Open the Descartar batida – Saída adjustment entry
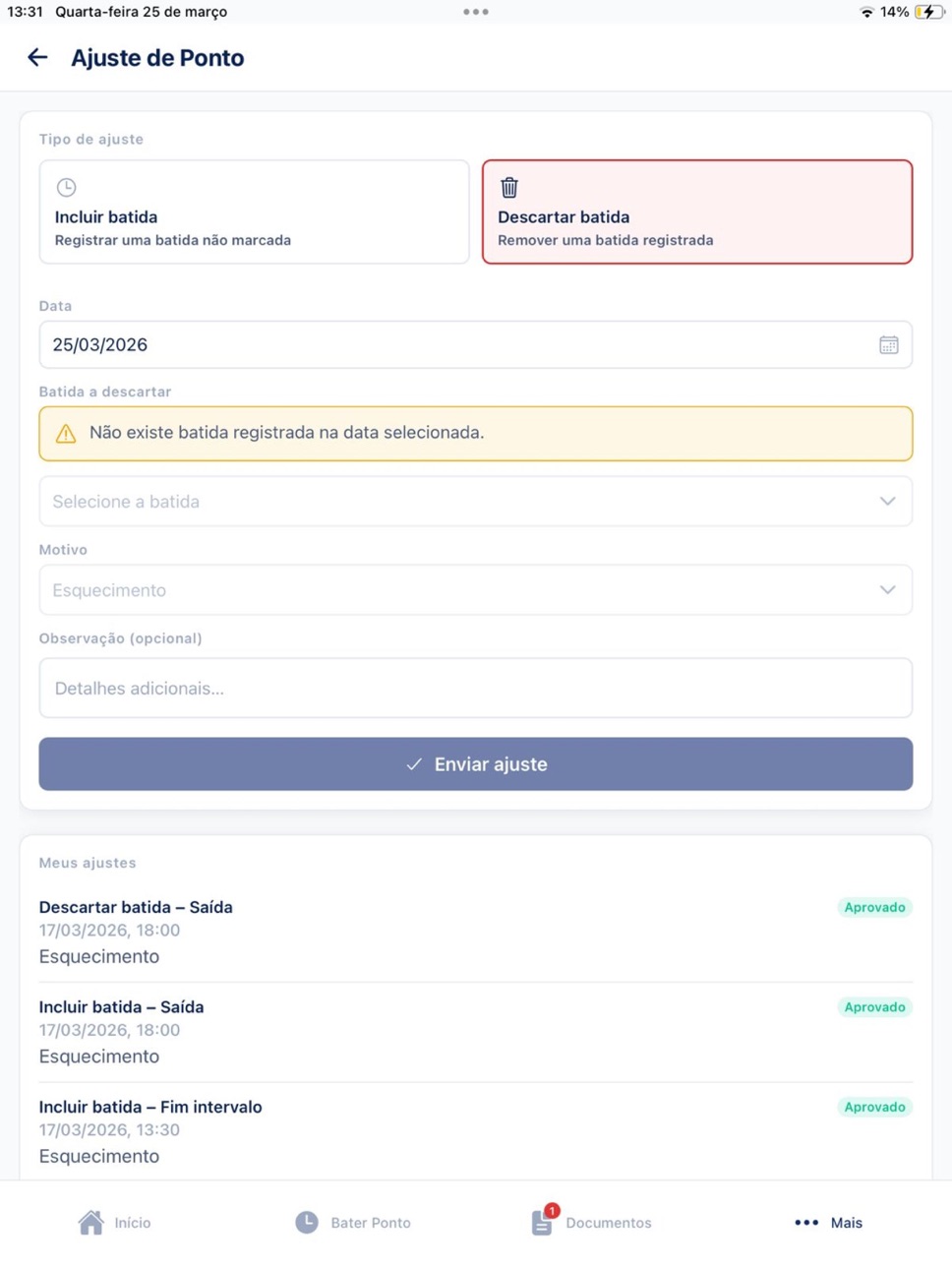952x1269 pixels. click(x=475, y=932)
